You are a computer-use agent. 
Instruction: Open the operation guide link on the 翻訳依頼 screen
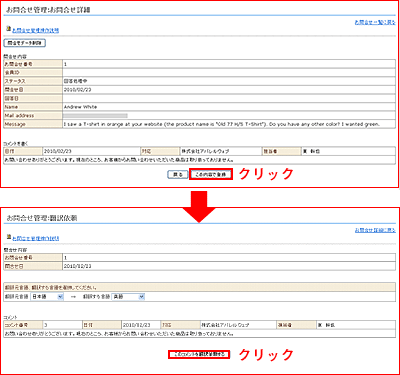[x=36, y=239]
